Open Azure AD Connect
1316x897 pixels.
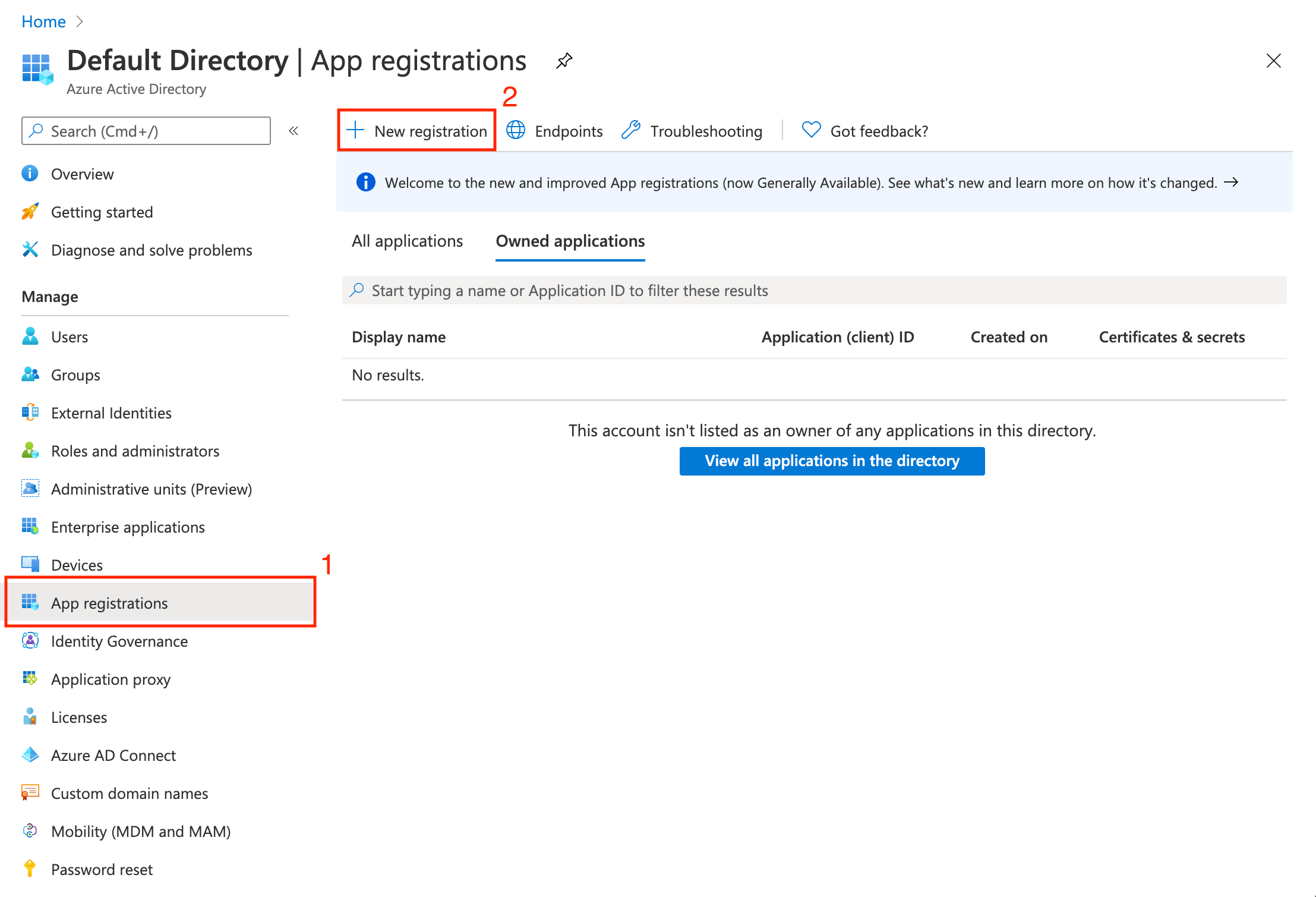113,755
